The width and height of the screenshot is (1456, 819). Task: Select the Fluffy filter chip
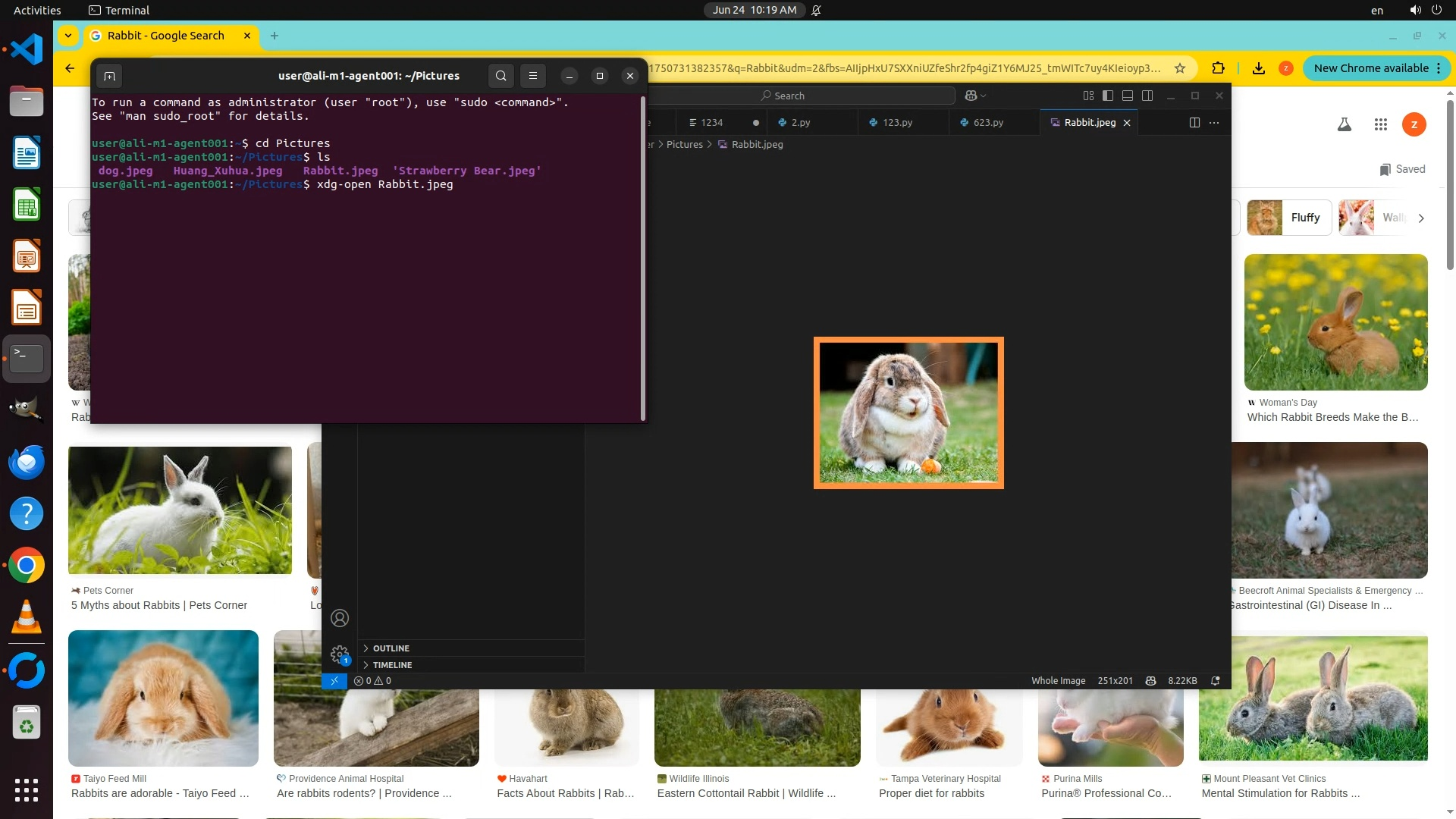pos(1289,218)
